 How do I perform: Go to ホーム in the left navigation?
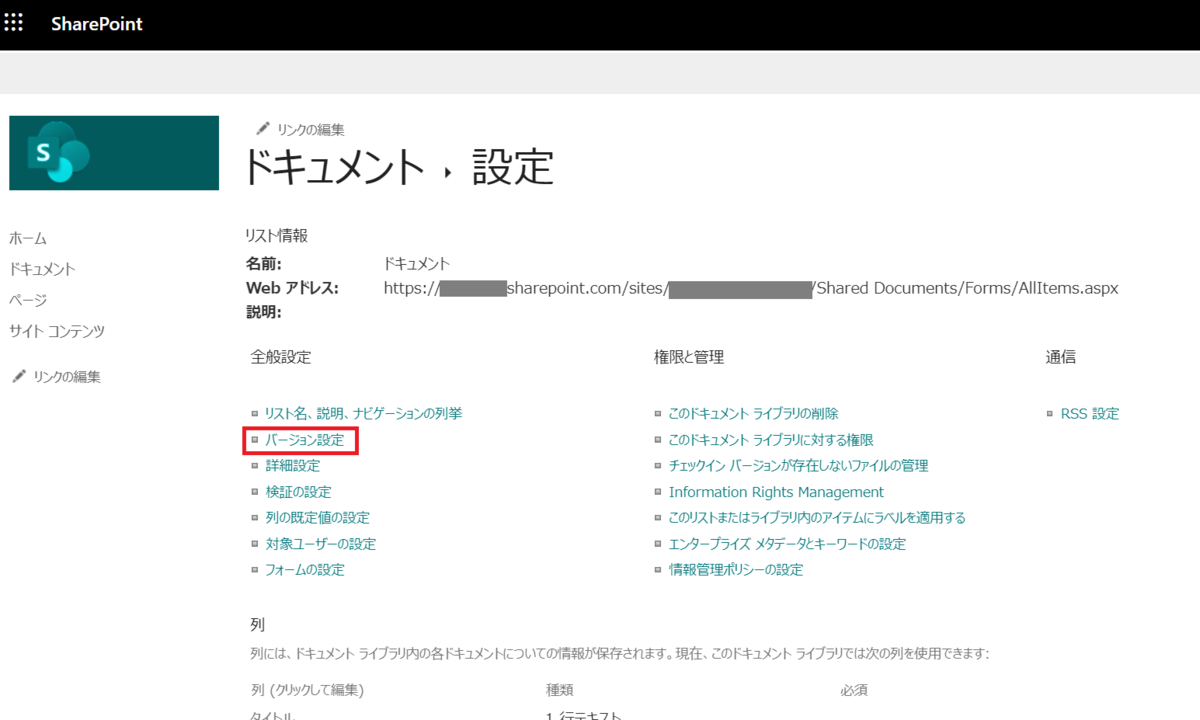[x=28, y=238]
